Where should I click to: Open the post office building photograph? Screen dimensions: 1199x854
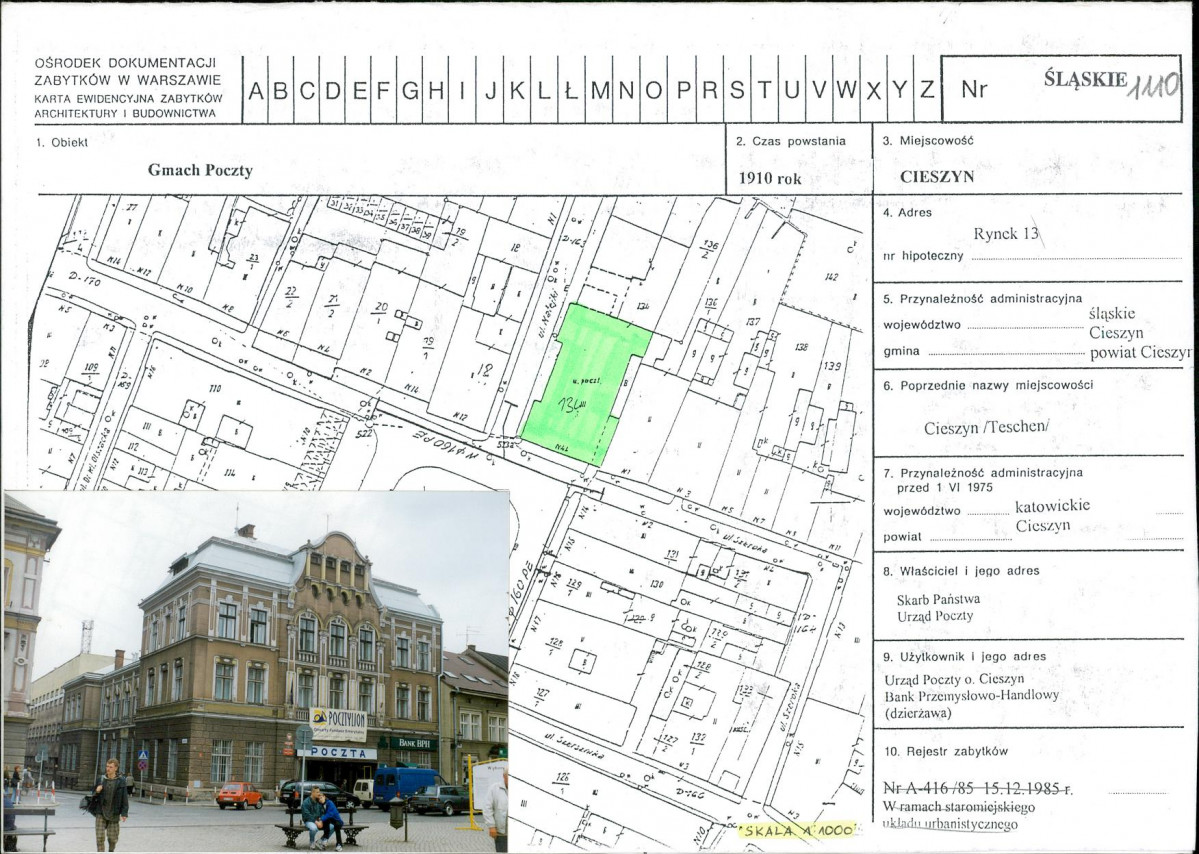coord(256,670)
